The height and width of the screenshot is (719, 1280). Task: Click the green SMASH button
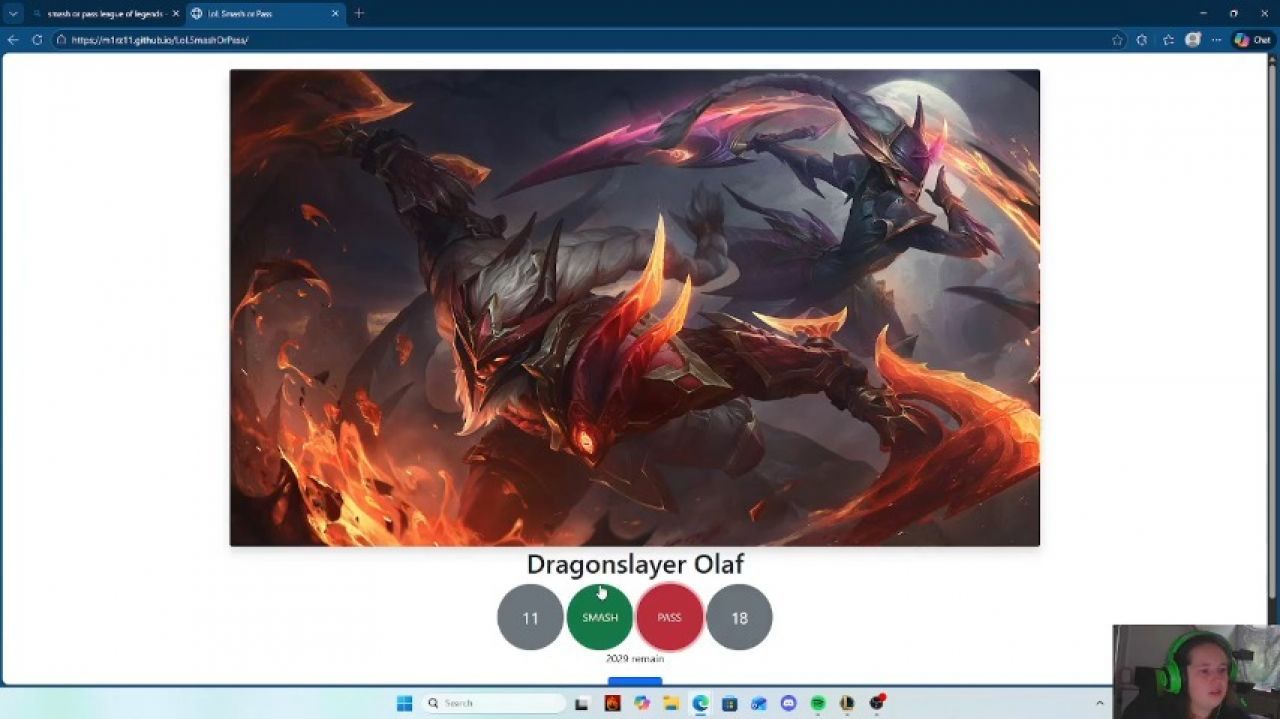600,617
